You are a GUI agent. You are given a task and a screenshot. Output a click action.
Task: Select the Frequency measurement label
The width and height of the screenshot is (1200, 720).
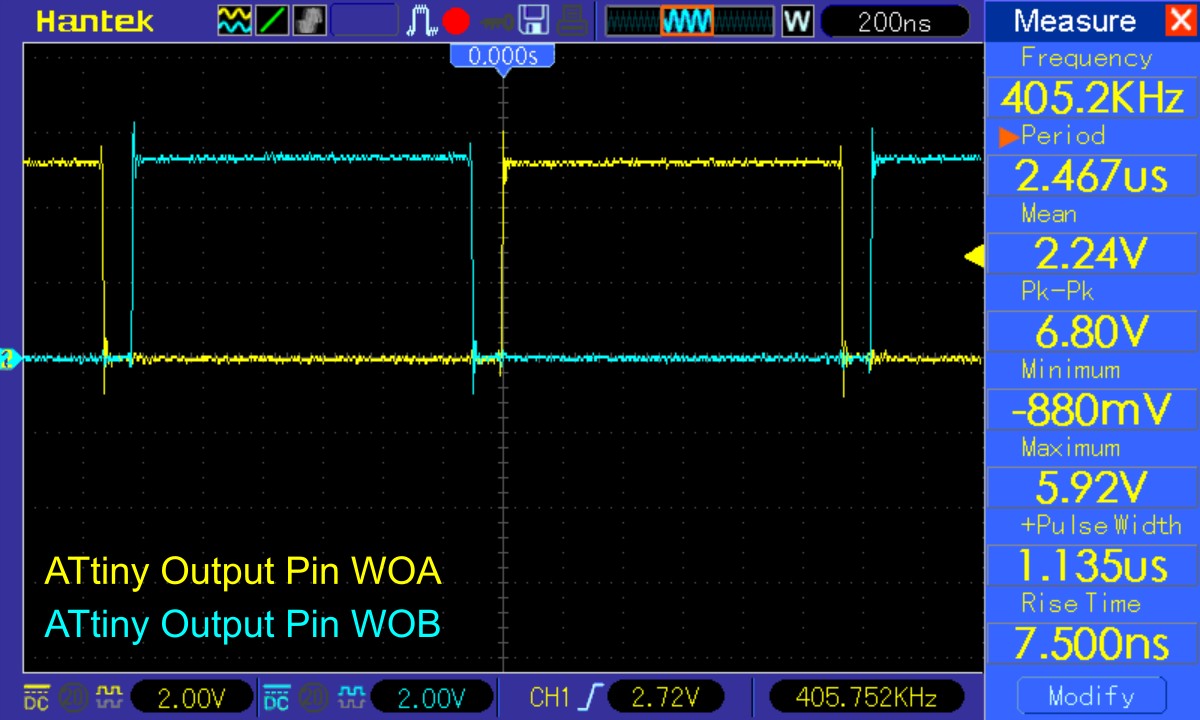click(1086, 58)
